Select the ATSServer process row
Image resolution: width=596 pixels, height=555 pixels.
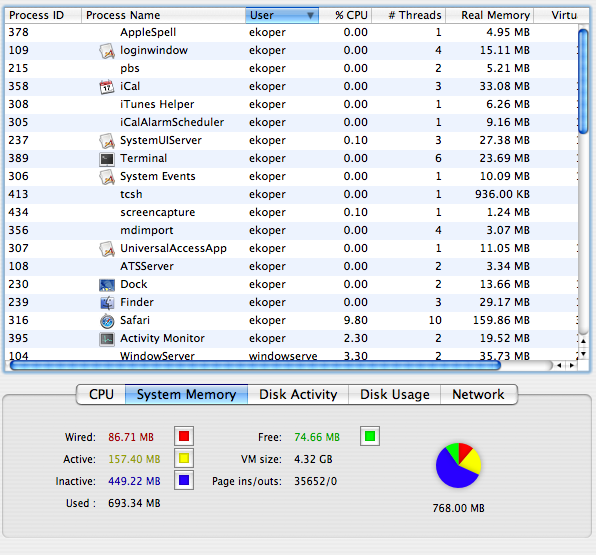[292, 266]
